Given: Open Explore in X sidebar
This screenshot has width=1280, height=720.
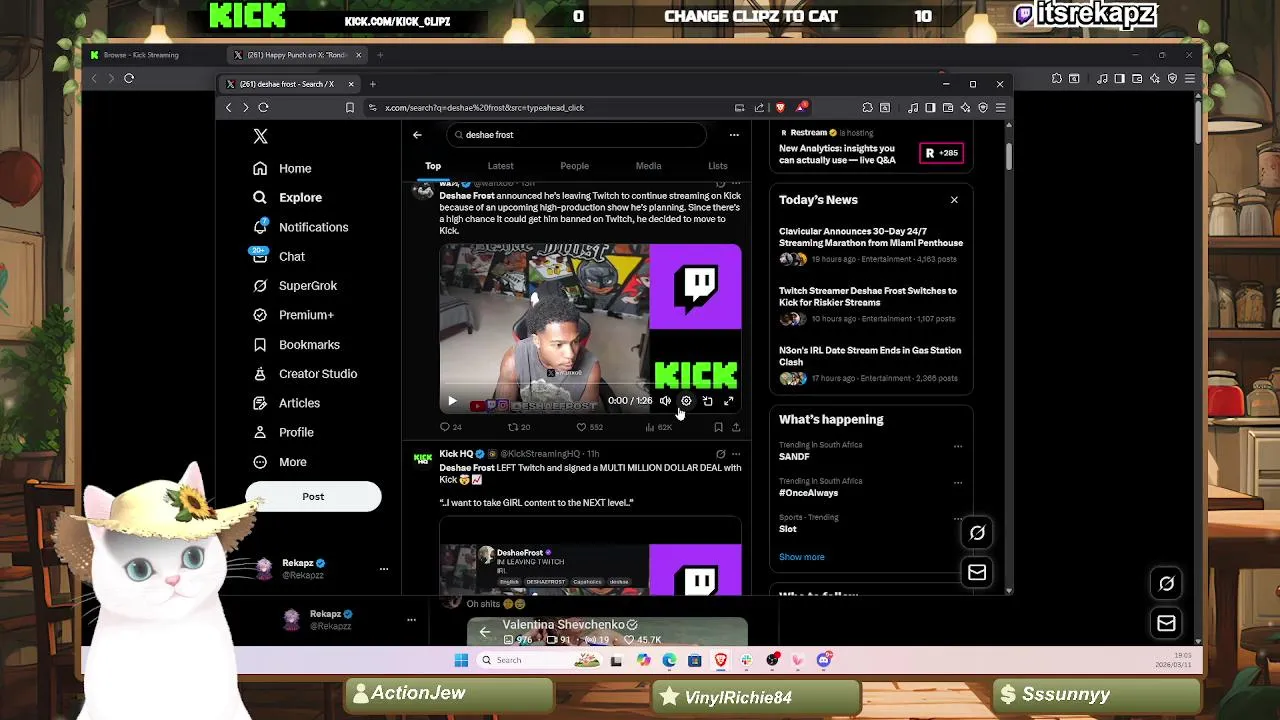Looking at the screenshot, I should (x=287, y=198).
